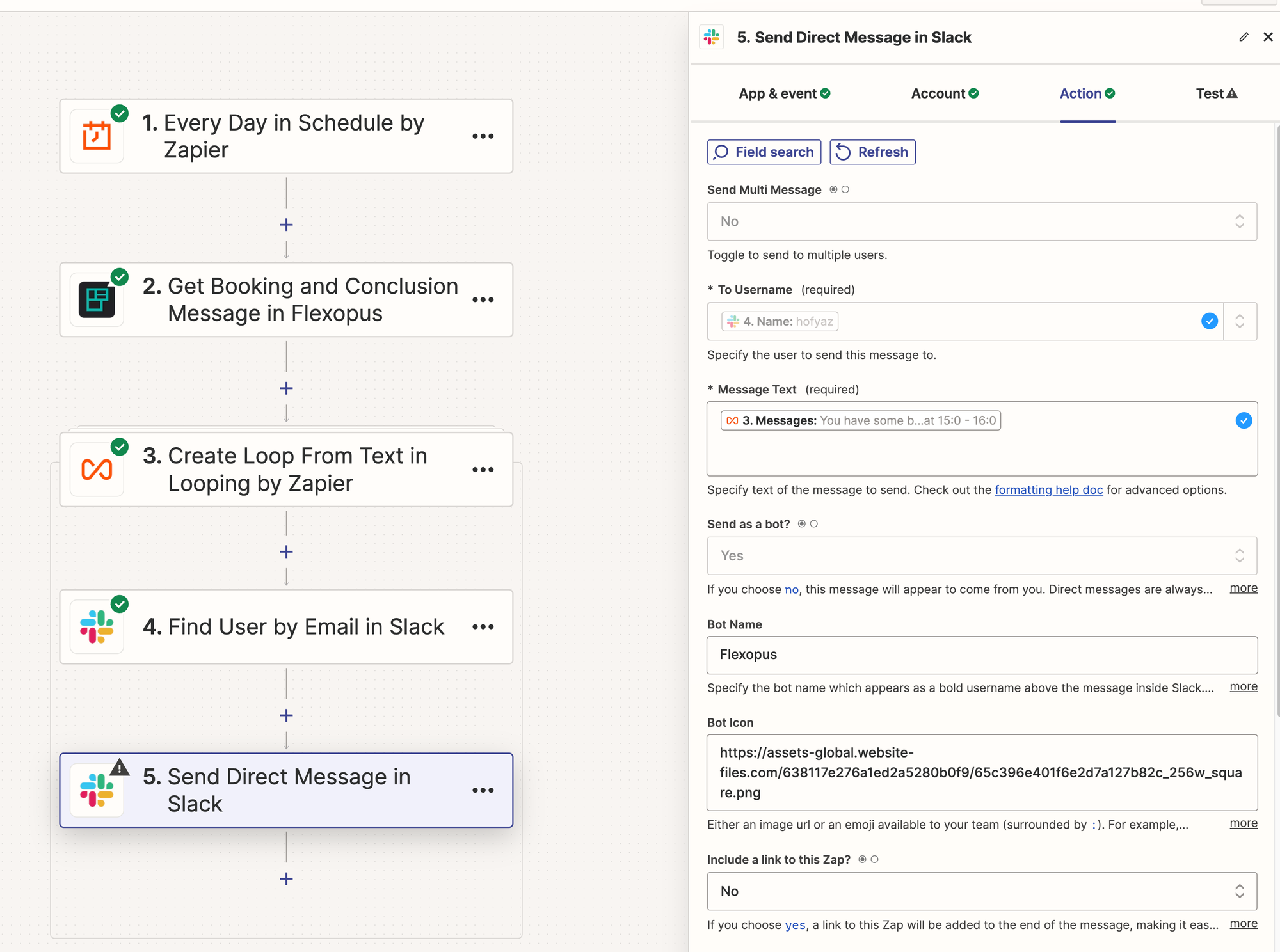Open the Send as a bot dropdown
This screenshot has width=1280, height=952.
(x=982, y=556)
